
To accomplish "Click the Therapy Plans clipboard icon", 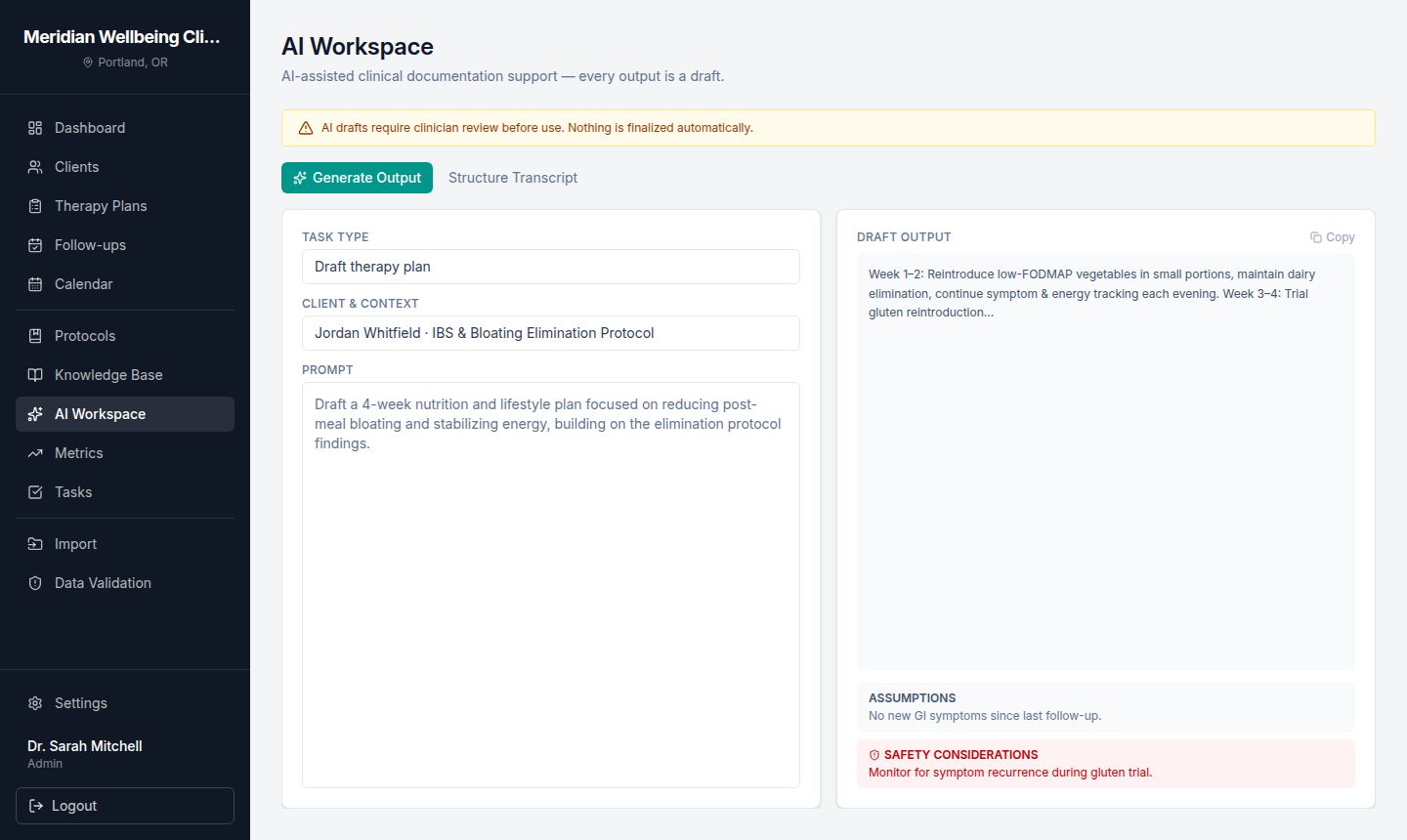I will click(x=35, y=206).
